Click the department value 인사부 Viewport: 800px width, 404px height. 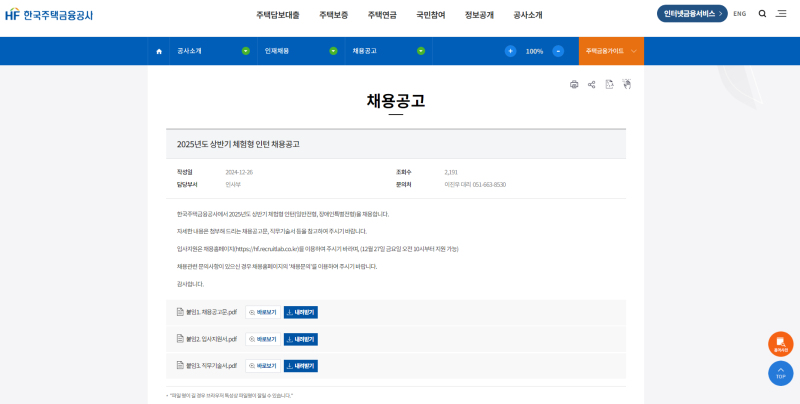click(x=233, y=185)
